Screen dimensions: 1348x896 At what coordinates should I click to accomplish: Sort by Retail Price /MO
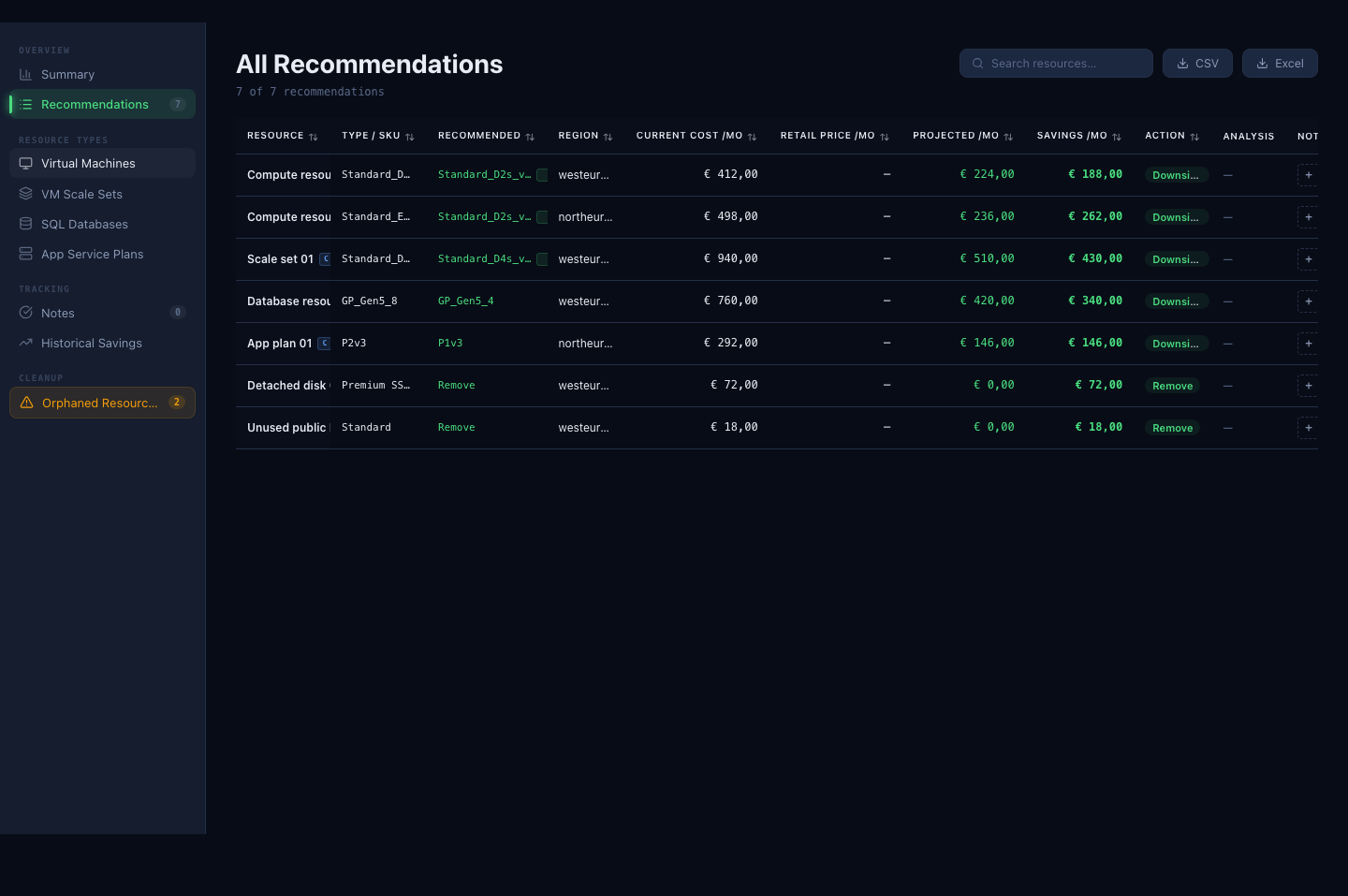tap(835, 136)
